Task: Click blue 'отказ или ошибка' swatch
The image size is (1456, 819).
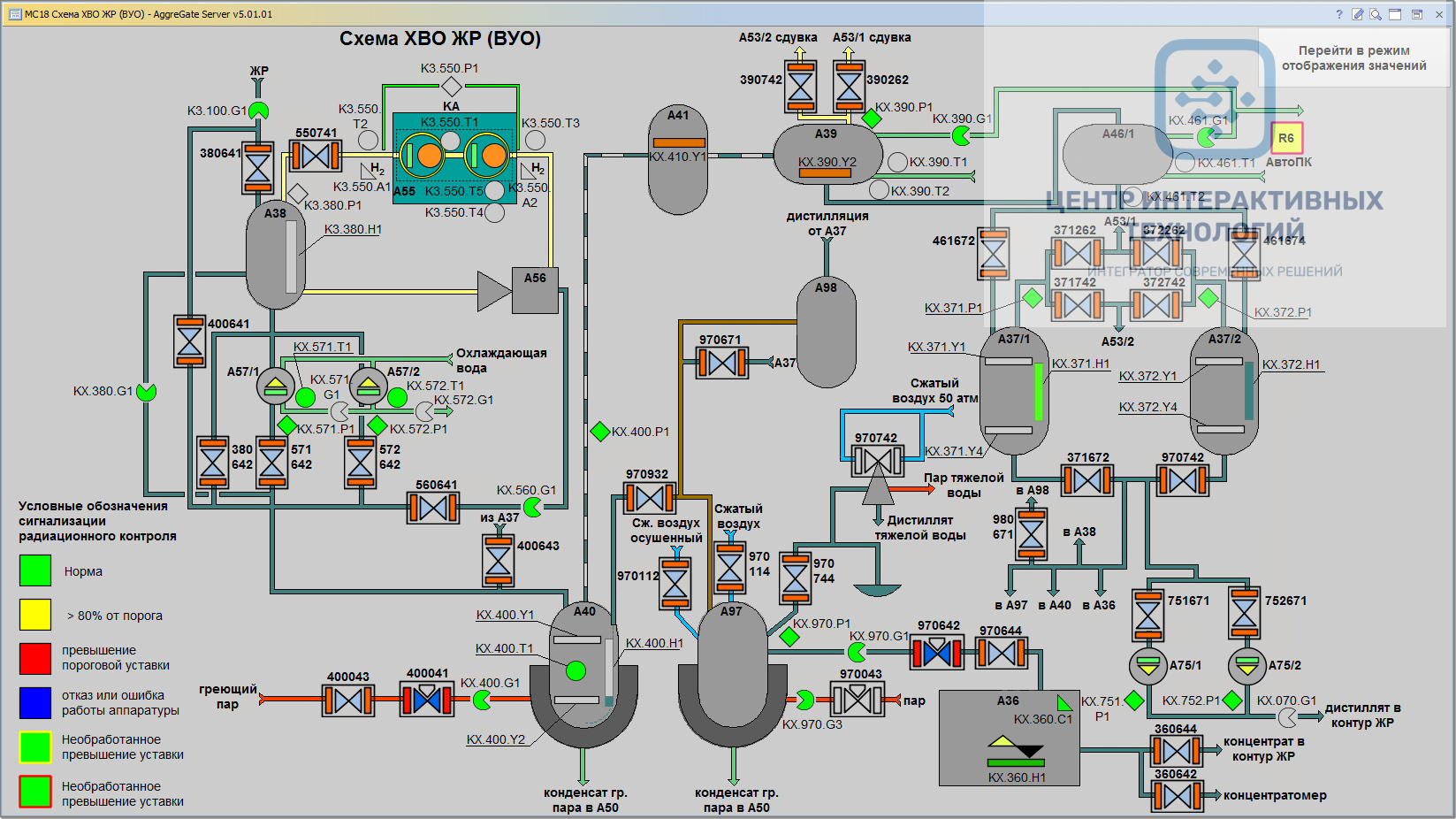Action: [x=35, y=702]
